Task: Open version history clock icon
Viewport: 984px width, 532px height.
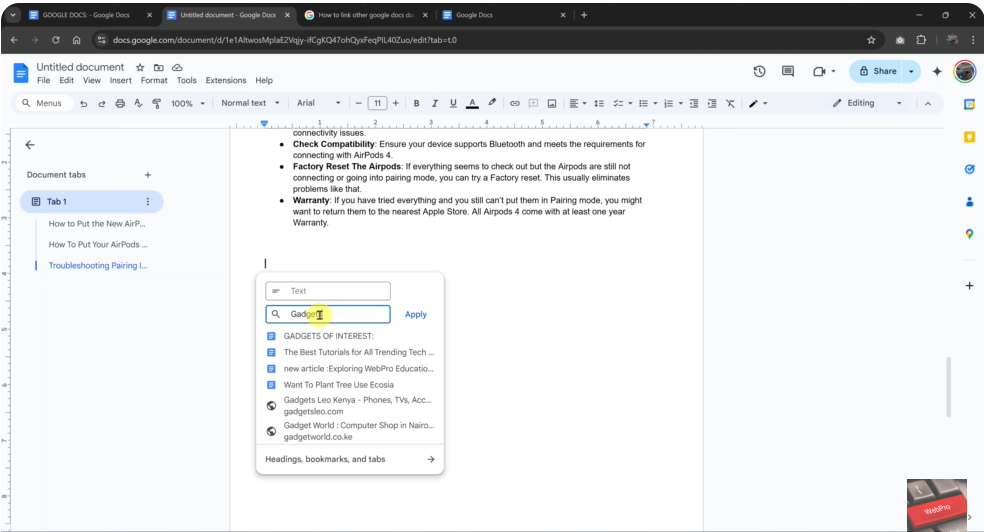Action: [759, 72]
